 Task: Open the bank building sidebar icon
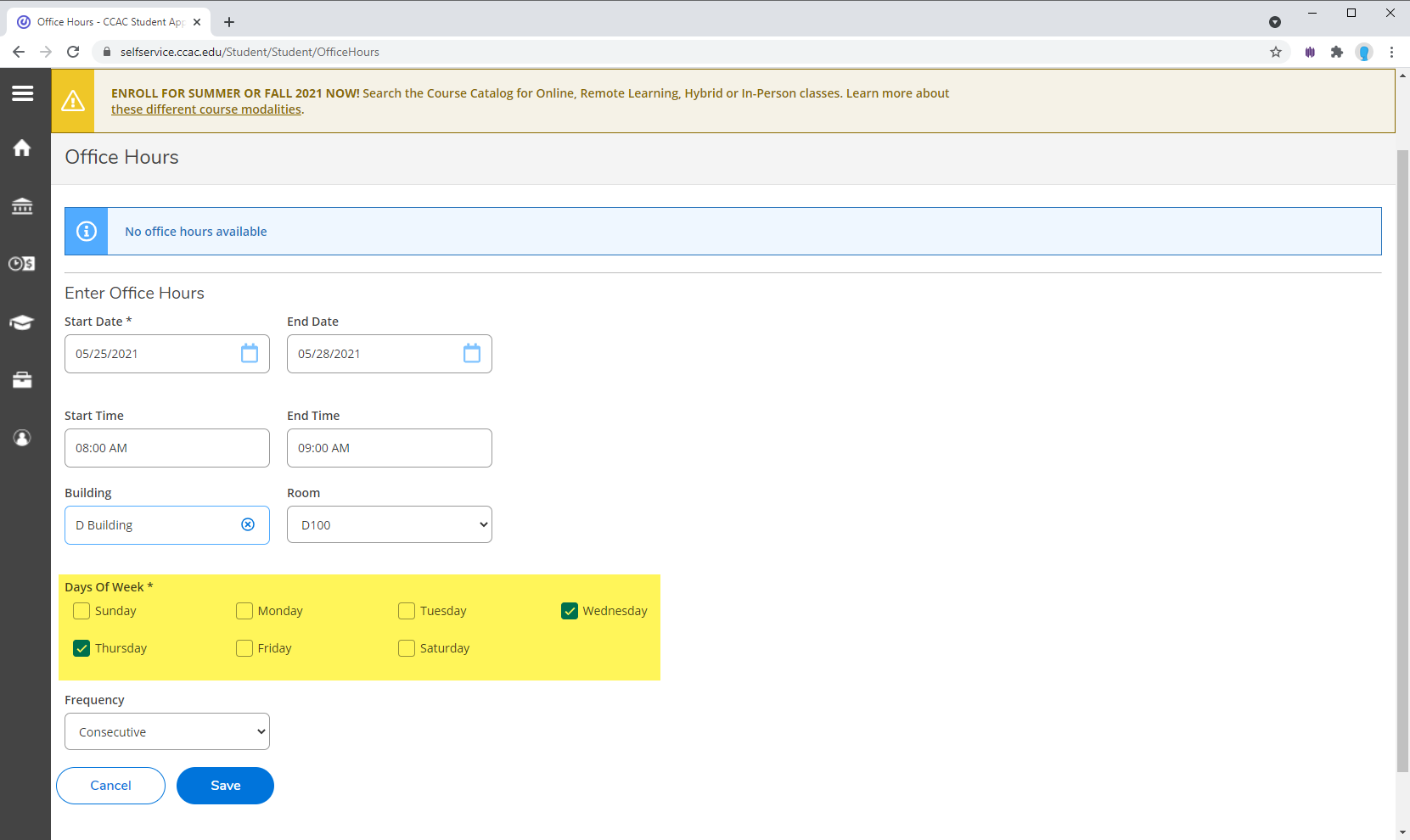[x=22, y=206]
